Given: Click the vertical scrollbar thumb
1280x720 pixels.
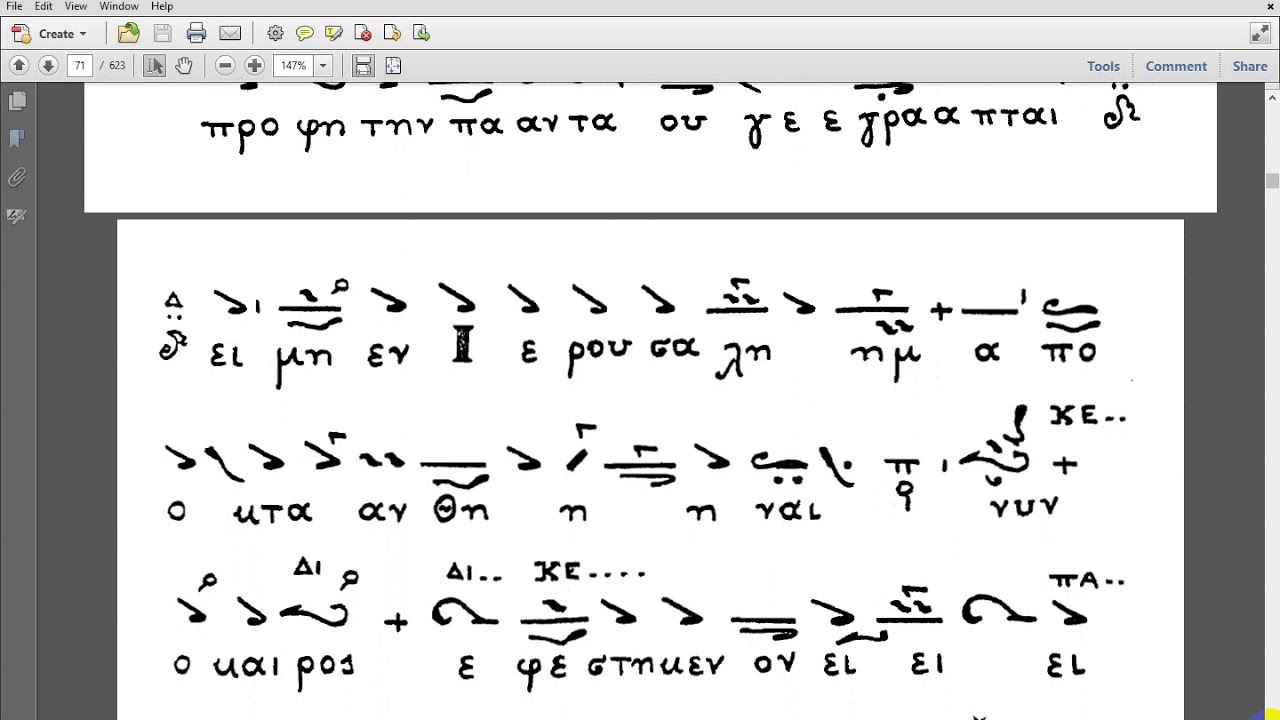Looking at the screenshot, I should (1272, 181).
